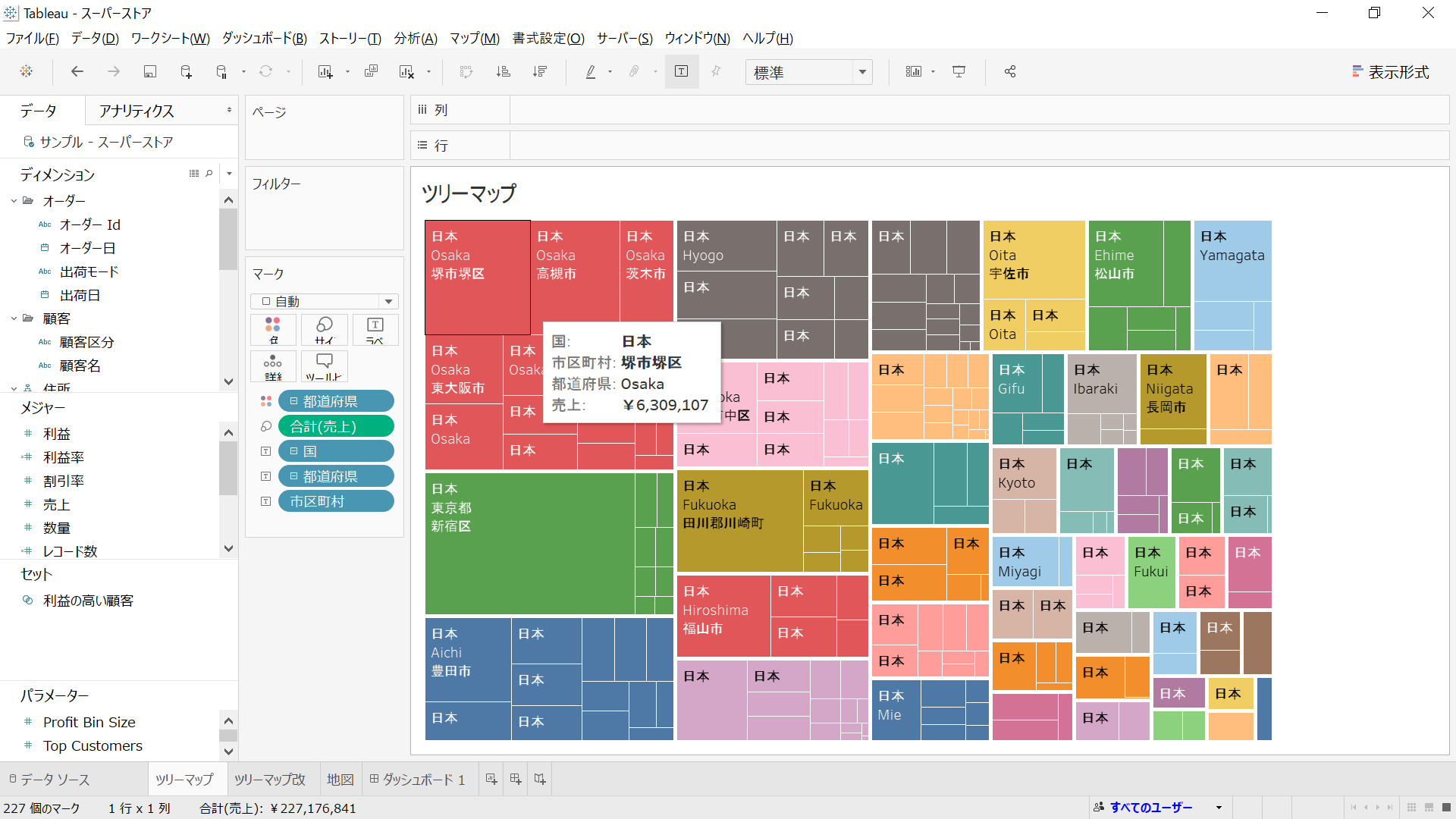
Task: Open the アナリティクス pane
Action: point(136,111)
